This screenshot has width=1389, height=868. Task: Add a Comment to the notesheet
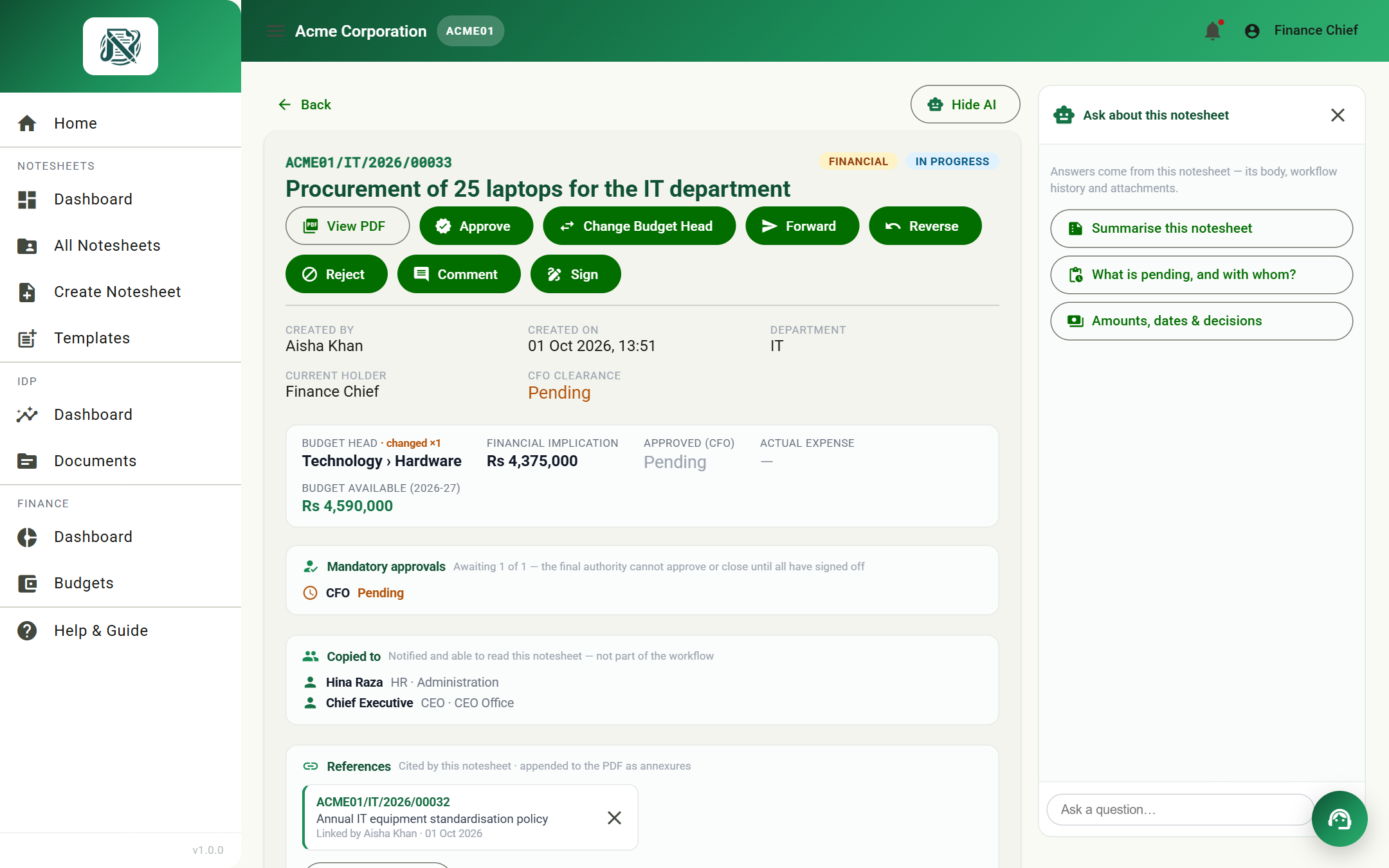458,274
